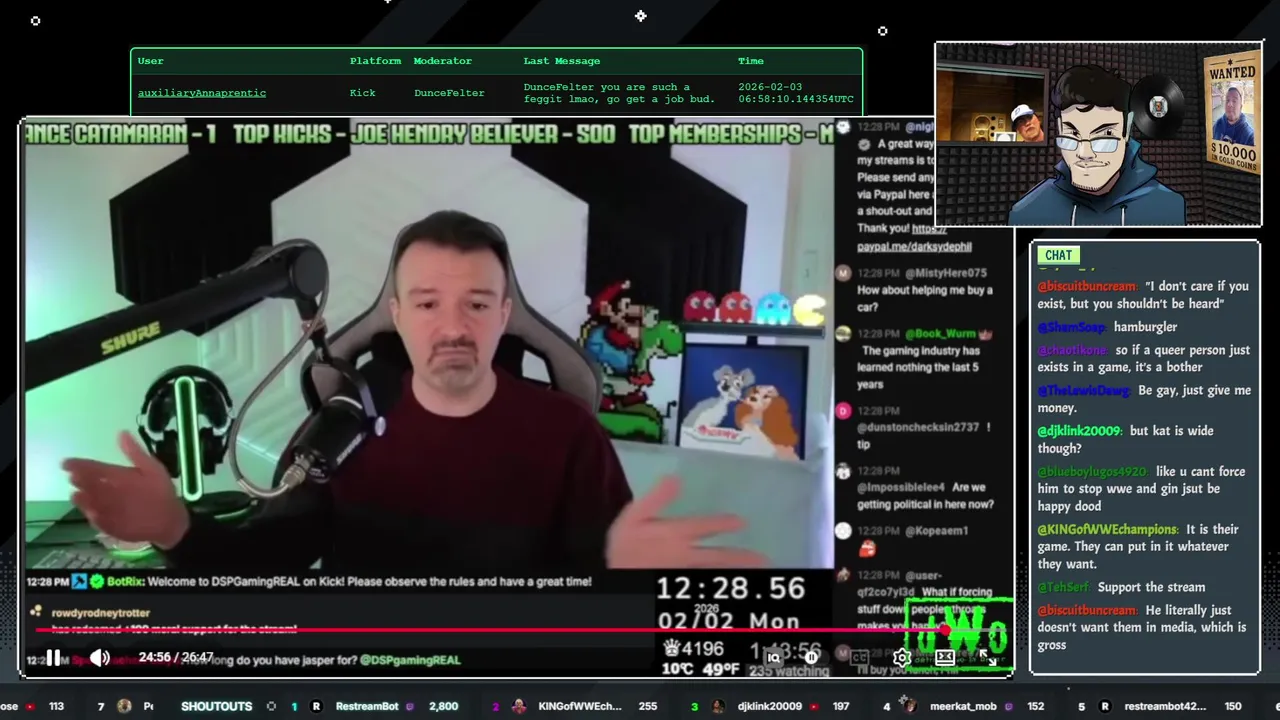Click the 12:28.56 stream clock overlay
This screenshot has height=720, width=1280.
[731, 588]
